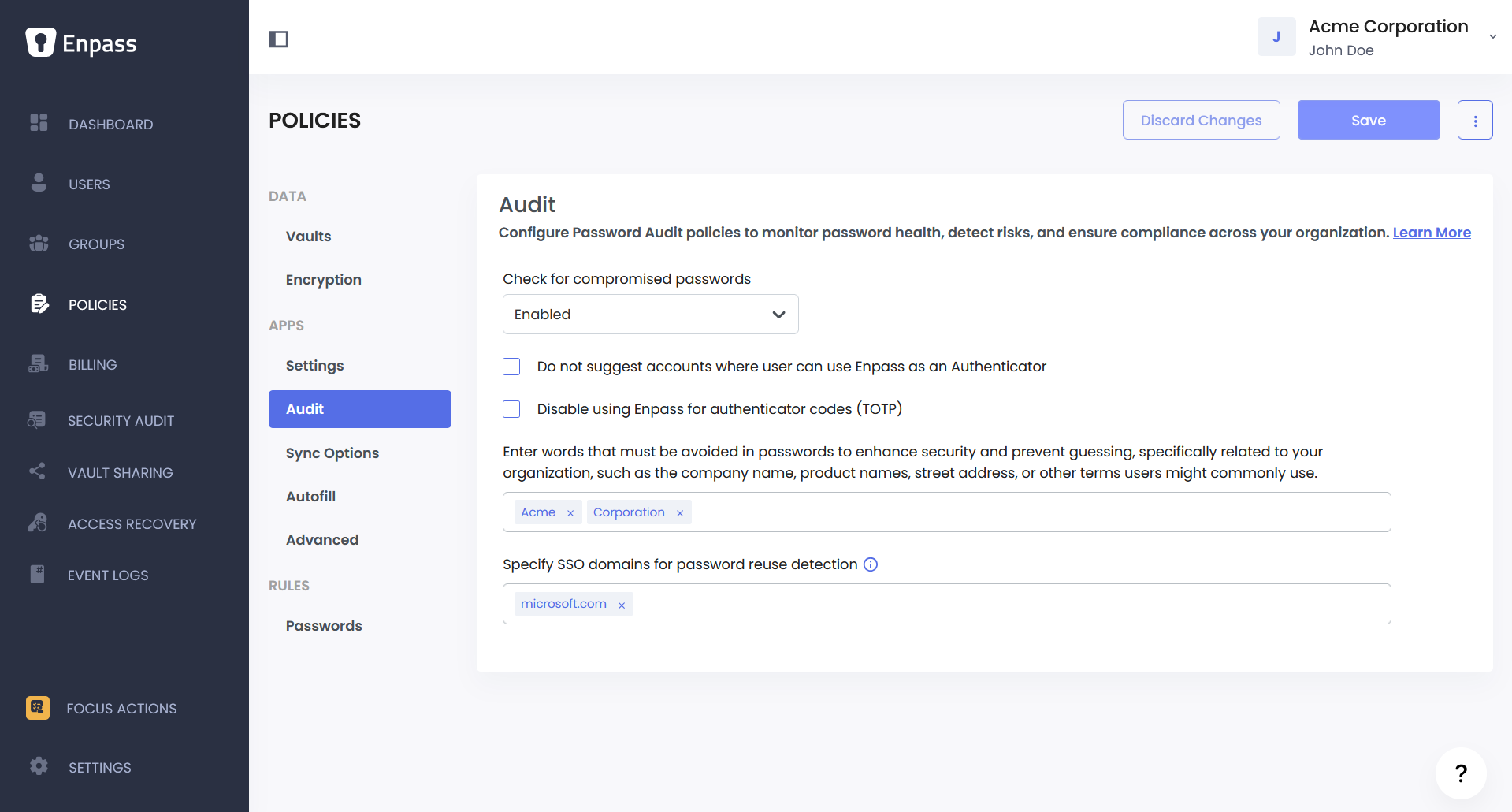The width and height of the screenshot is (1512, 812).
Task: Remove the Corporation word tag
Action: tap(680, 513)
